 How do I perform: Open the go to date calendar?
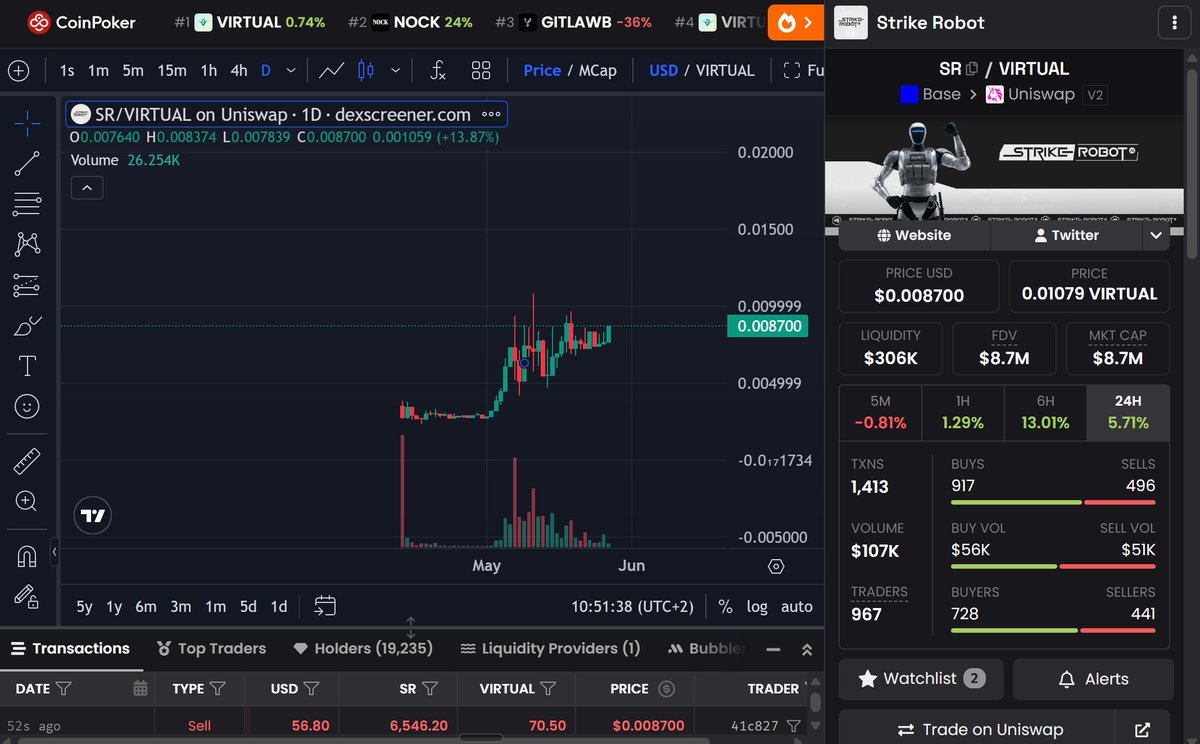pyautogui.click(x=324, y=606)
